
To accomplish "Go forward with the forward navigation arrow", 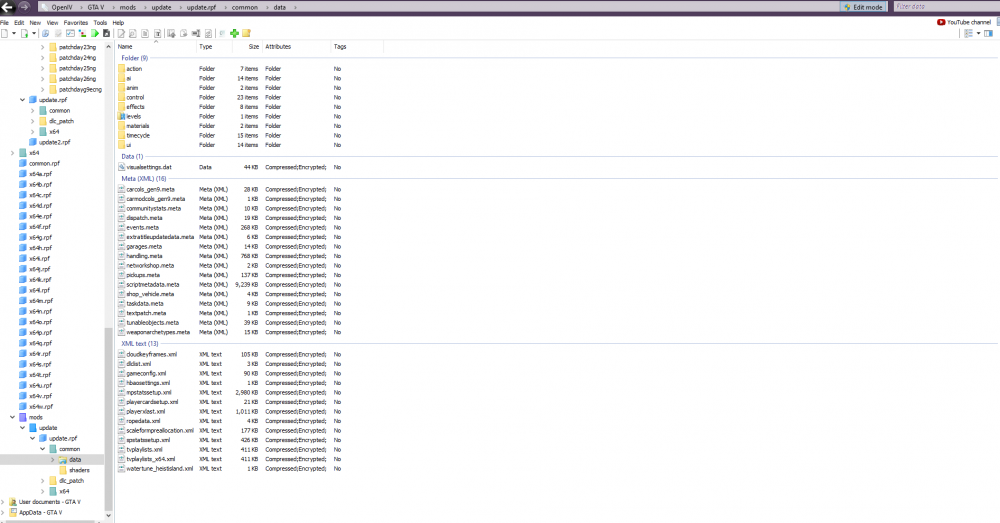I will pyautogui.click(x=24, y=7).
